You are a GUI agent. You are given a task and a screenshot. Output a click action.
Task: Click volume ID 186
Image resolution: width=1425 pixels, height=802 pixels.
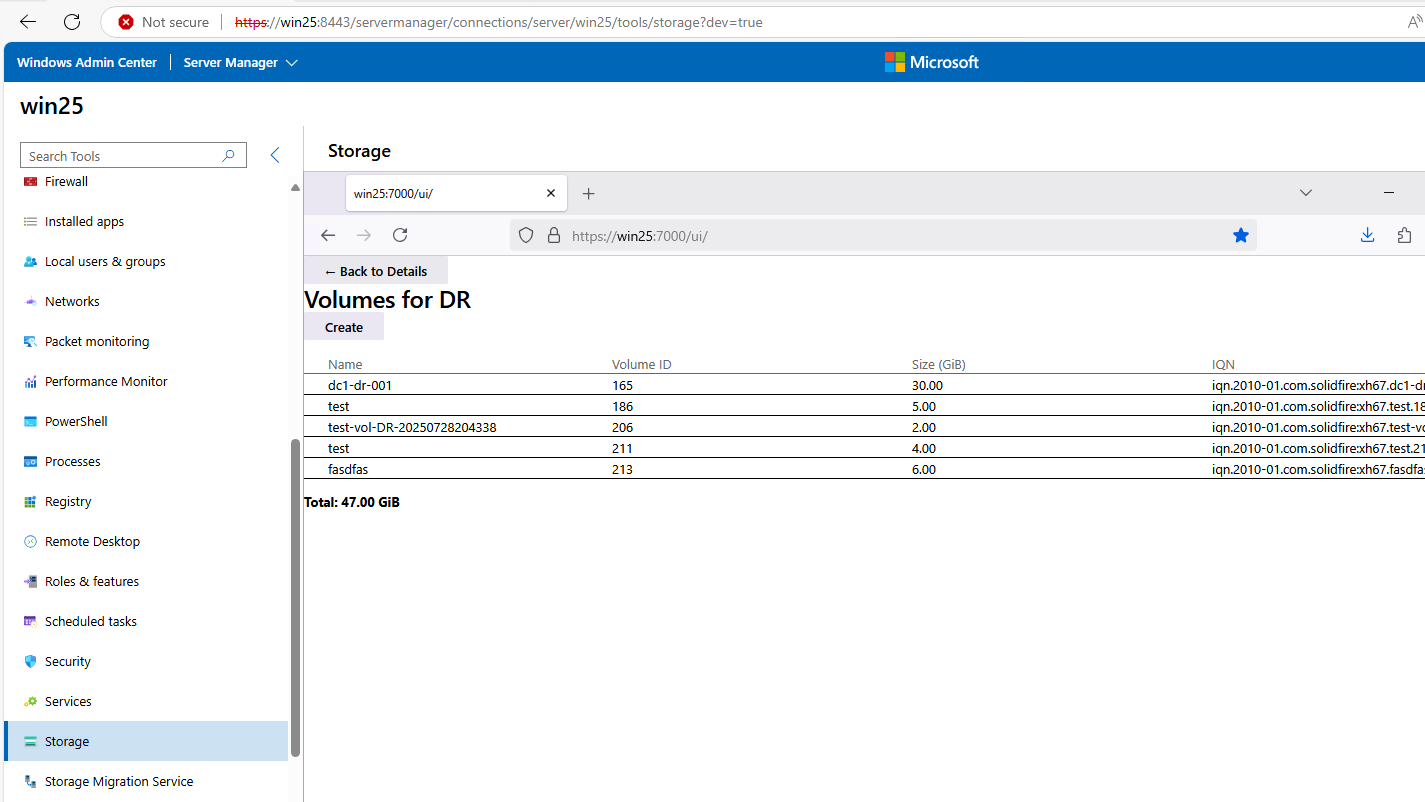coord(622,406)
